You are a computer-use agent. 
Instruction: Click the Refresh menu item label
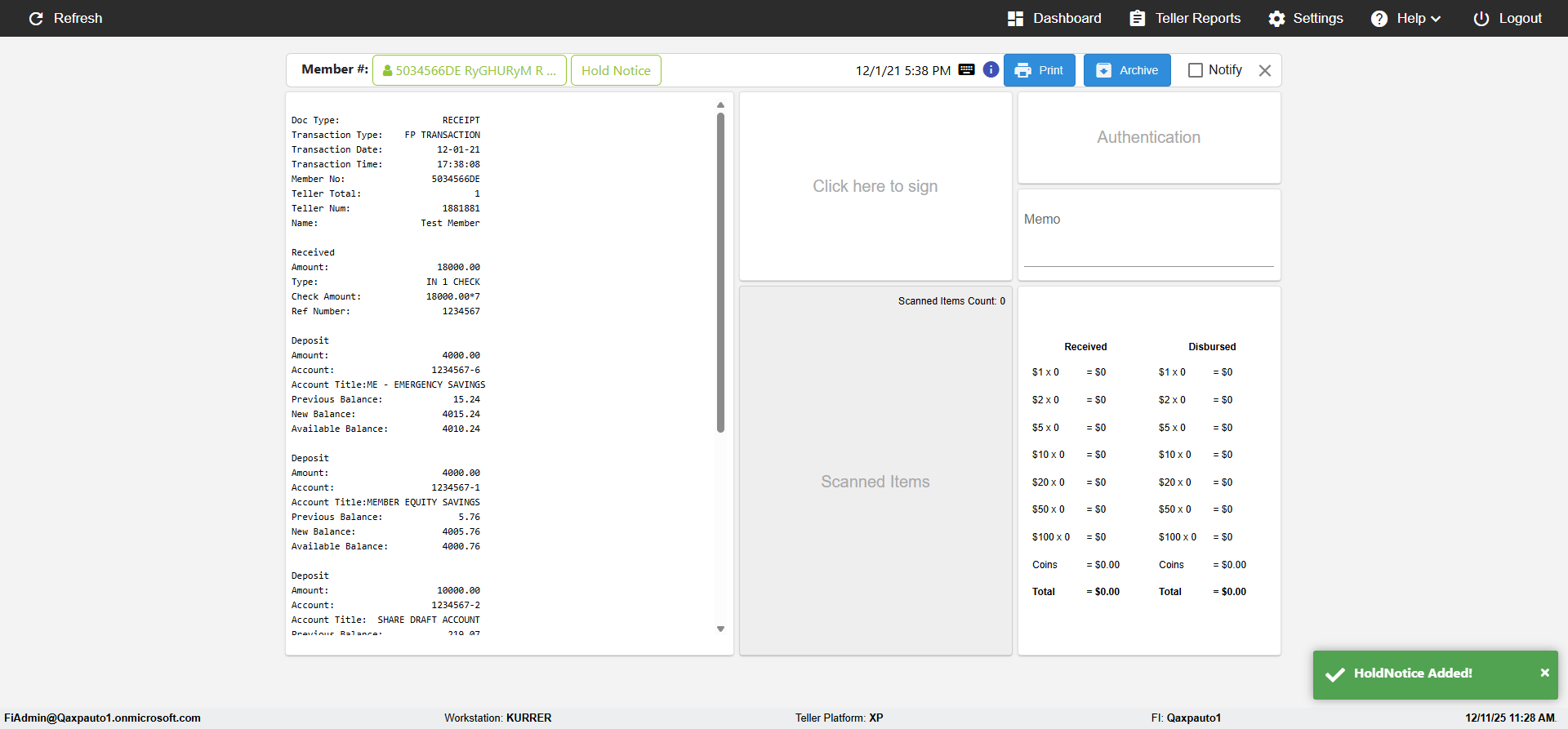[78, 18]
